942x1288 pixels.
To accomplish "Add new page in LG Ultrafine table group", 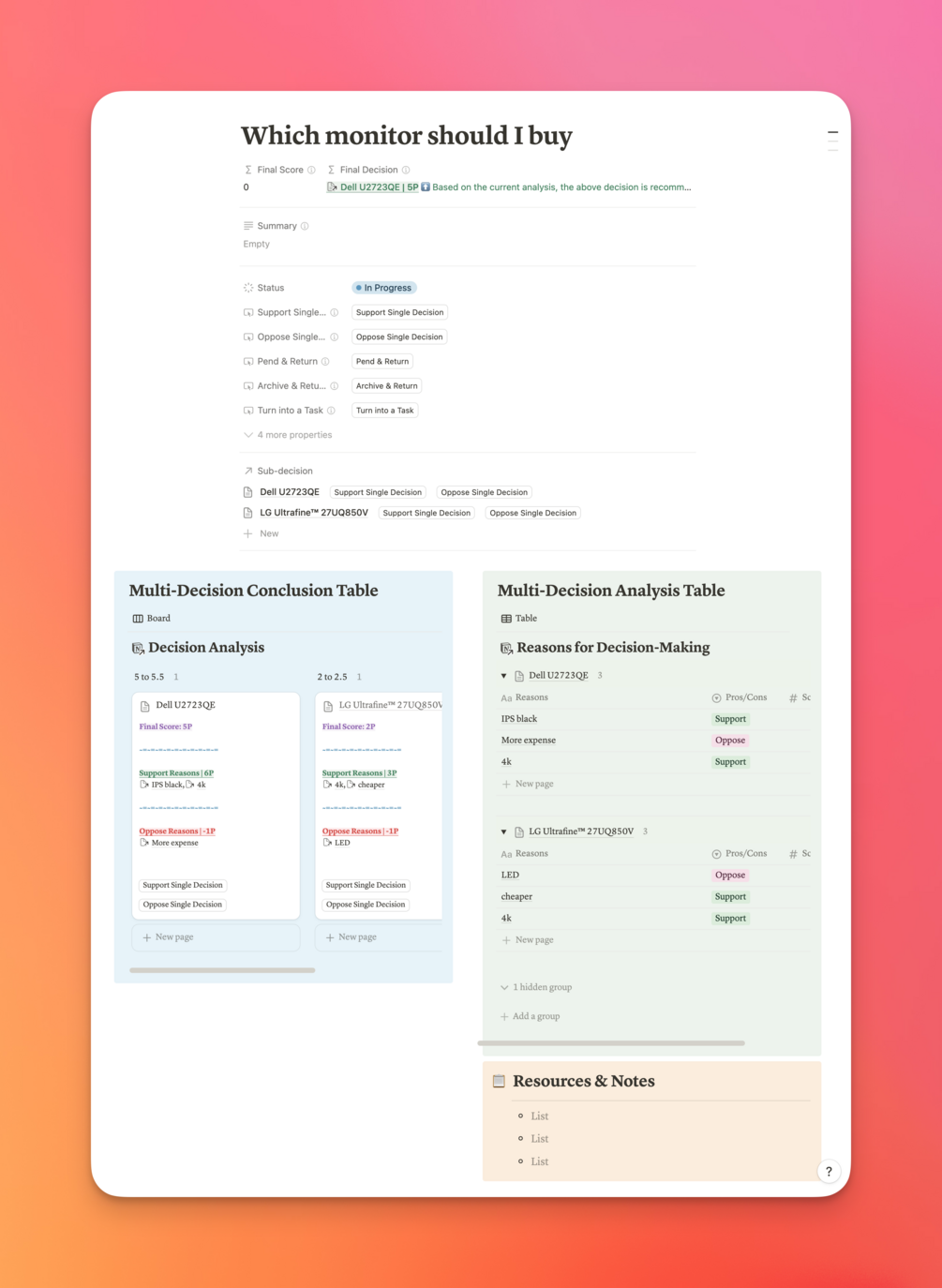I will (x=528, y=939).
